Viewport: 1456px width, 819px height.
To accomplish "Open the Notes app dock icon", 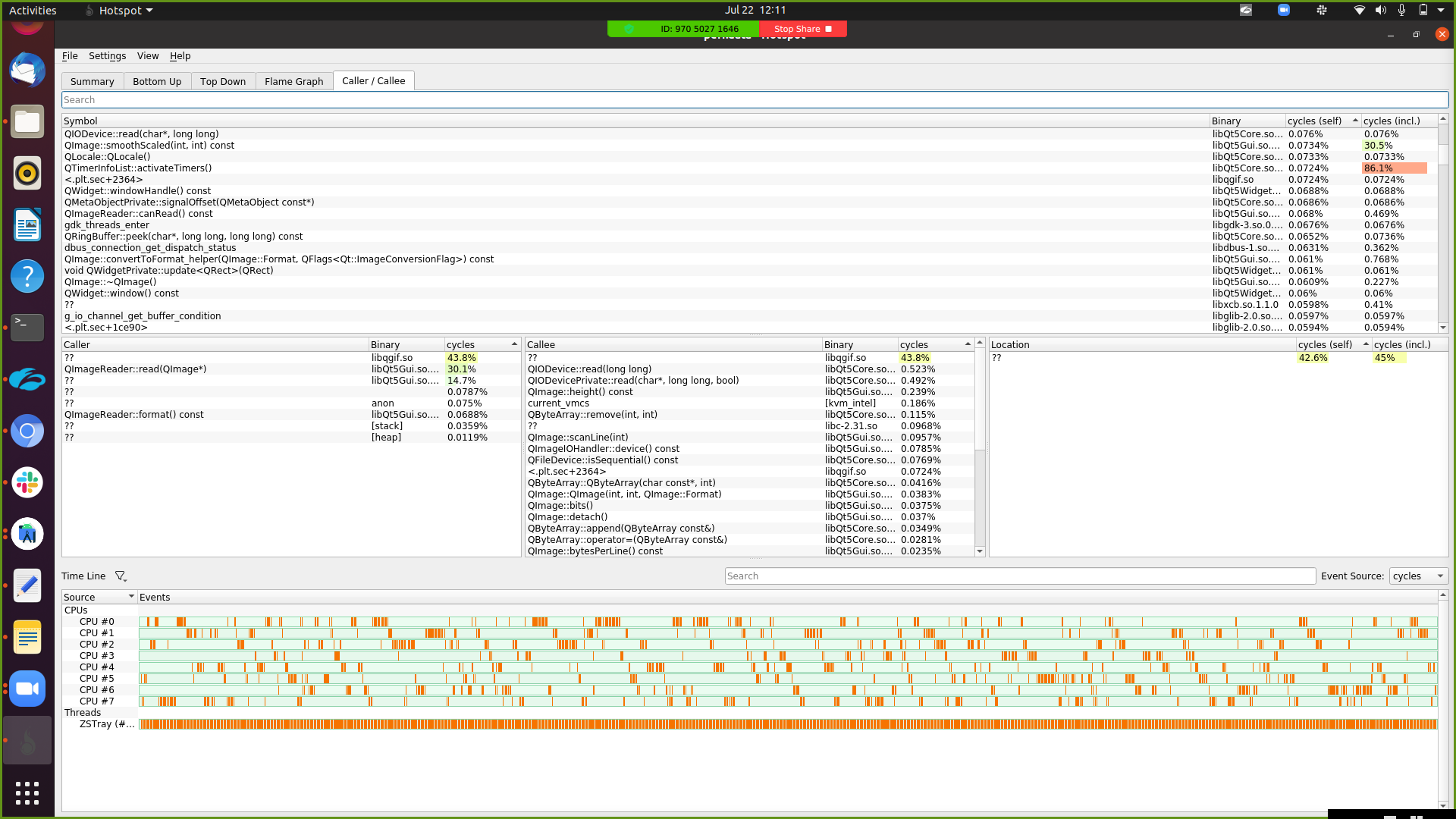I will [x=27, y=637].
